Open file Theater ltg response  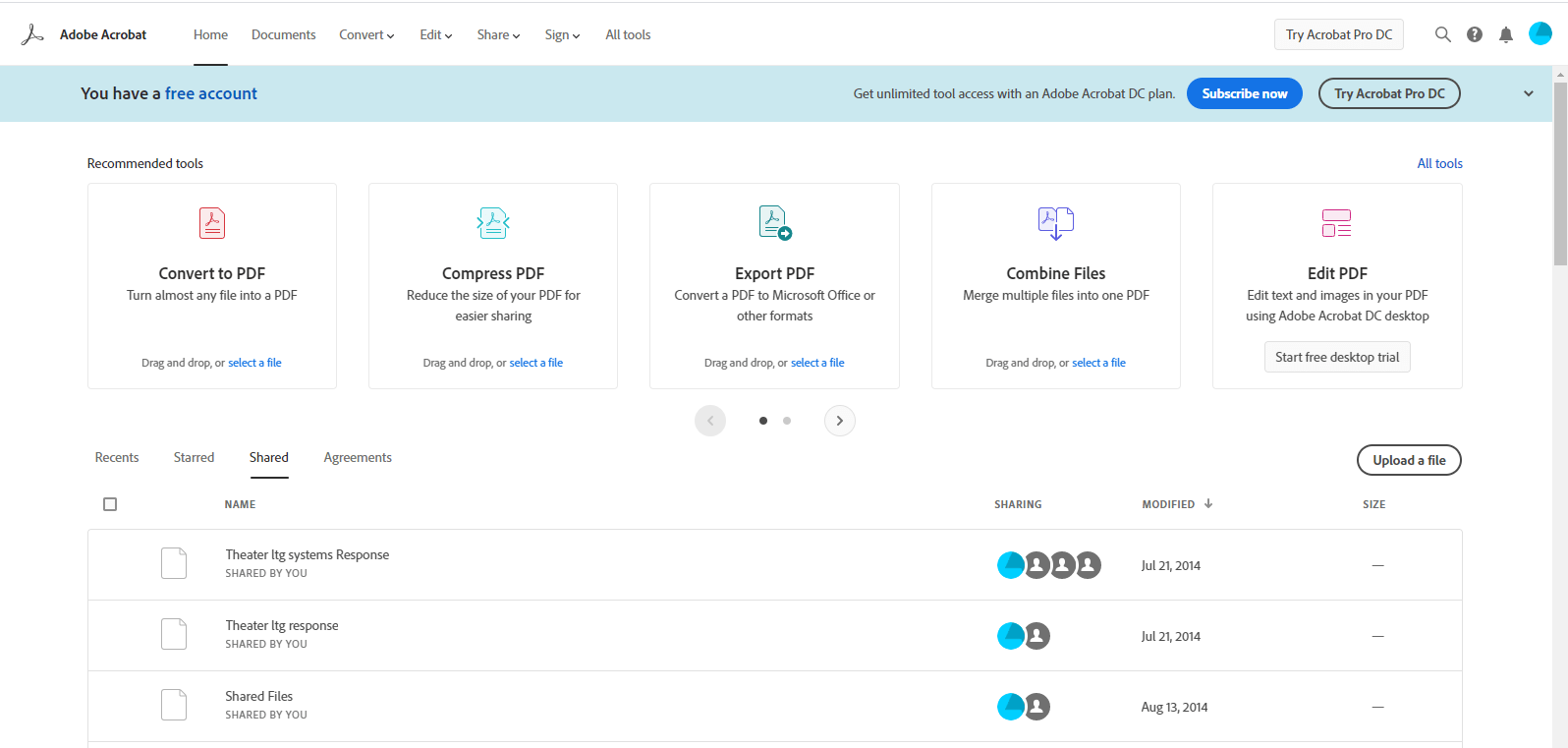[282, 625]
